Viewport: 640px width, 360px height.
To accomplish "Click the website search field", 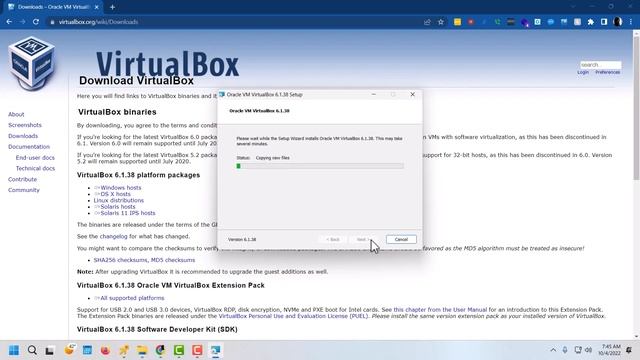I will [x=600, y=65].
